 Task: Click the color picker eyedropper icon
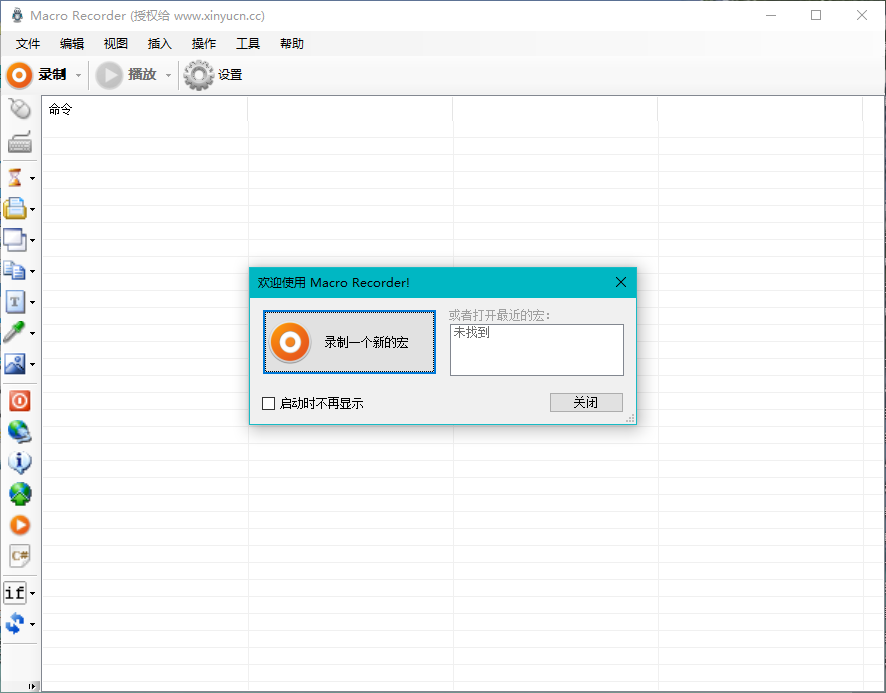pos(15,332)
